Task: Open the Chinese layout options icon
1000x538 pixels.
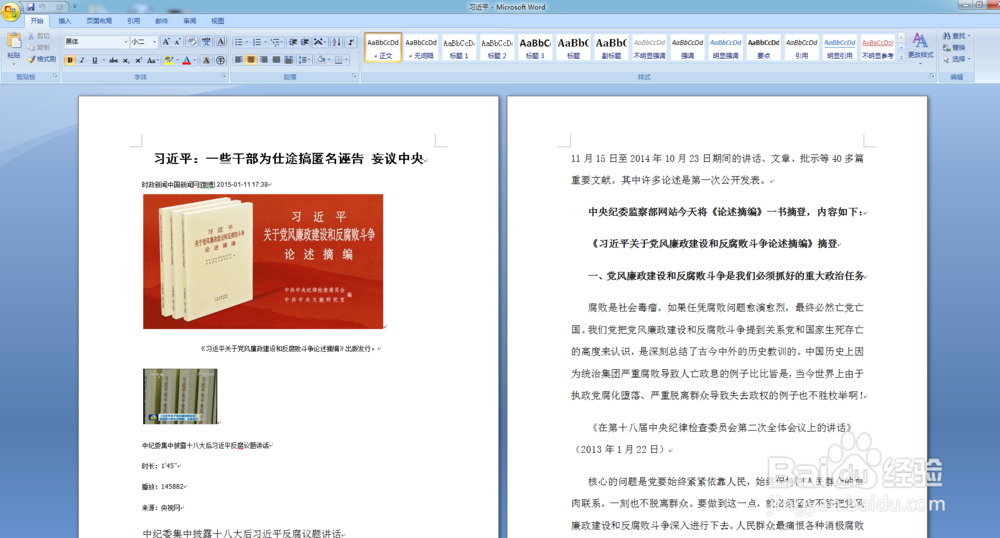Action: pyautogui.click(x=320, y=42)
